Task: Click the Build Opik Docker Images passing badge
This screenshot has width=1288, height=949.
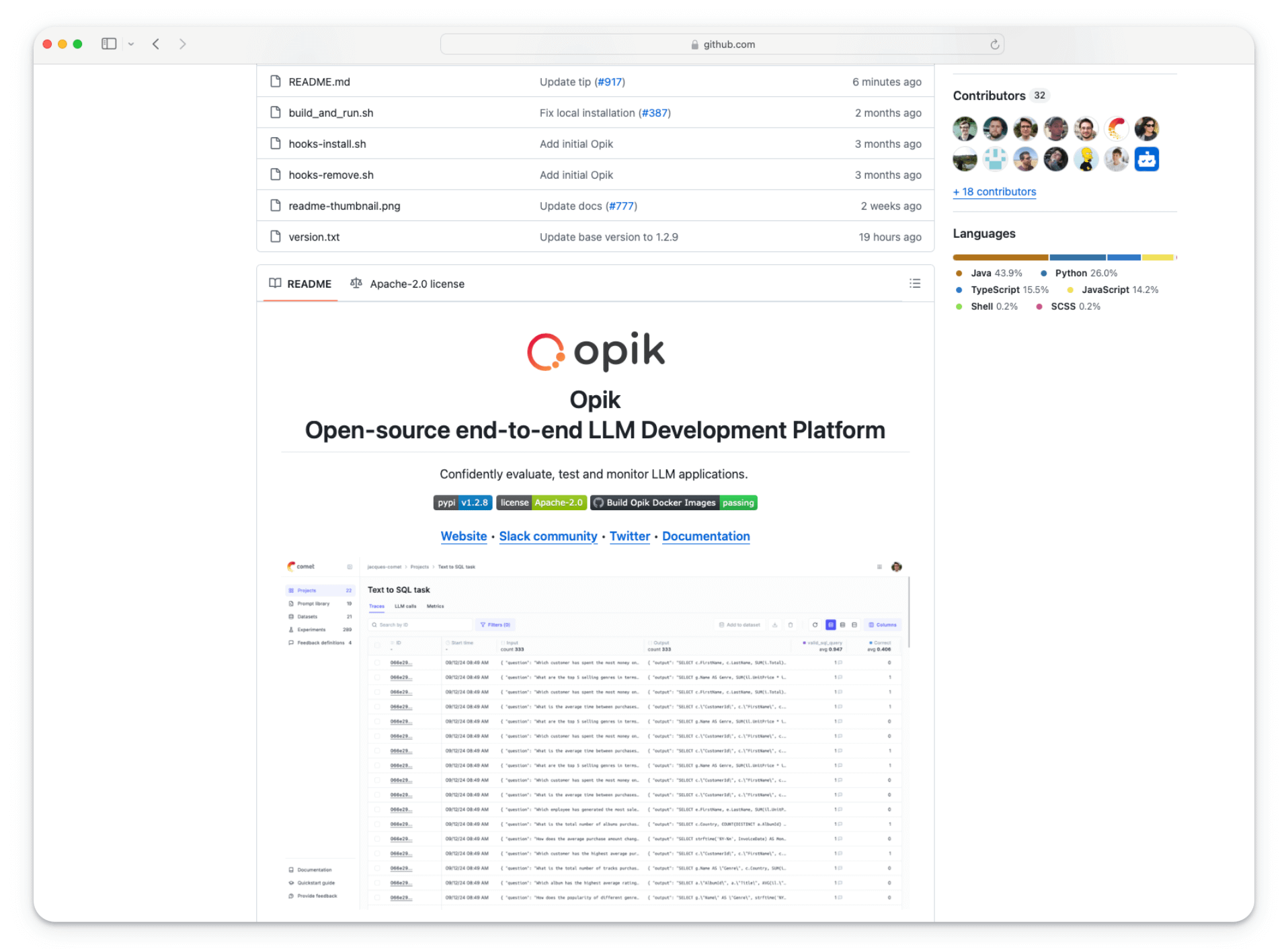Action: point(673,503)
